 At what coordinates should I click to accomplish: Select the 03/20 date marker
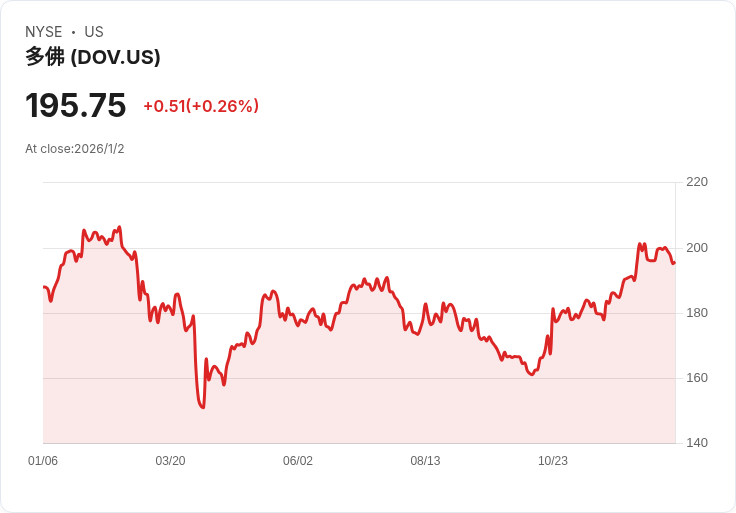[x=170, y=461]
